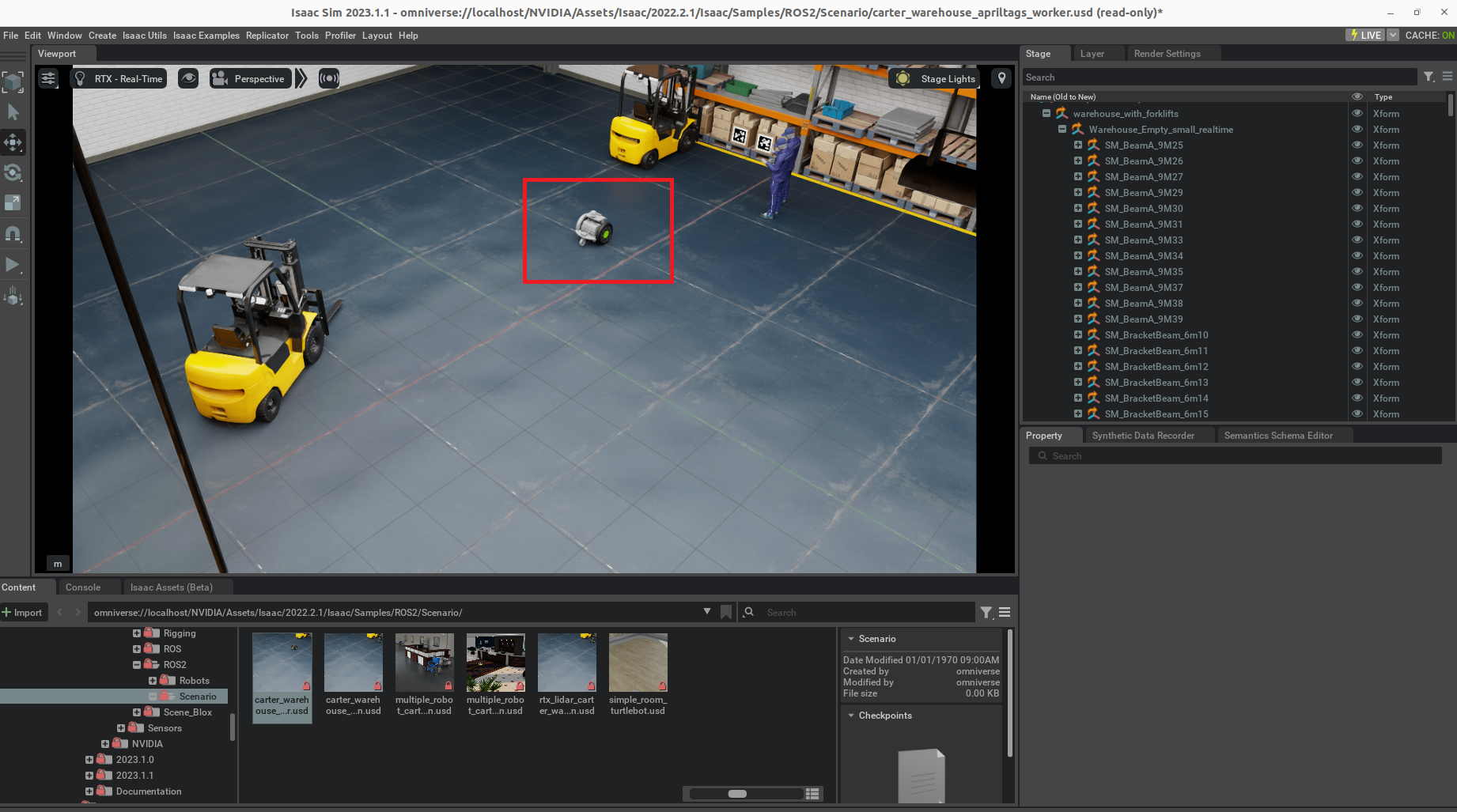This screenshot has height=812, width=1457.
Task: Toggle visibility of SM_BeamA_9M39
Action: [x=1357, y=319]
